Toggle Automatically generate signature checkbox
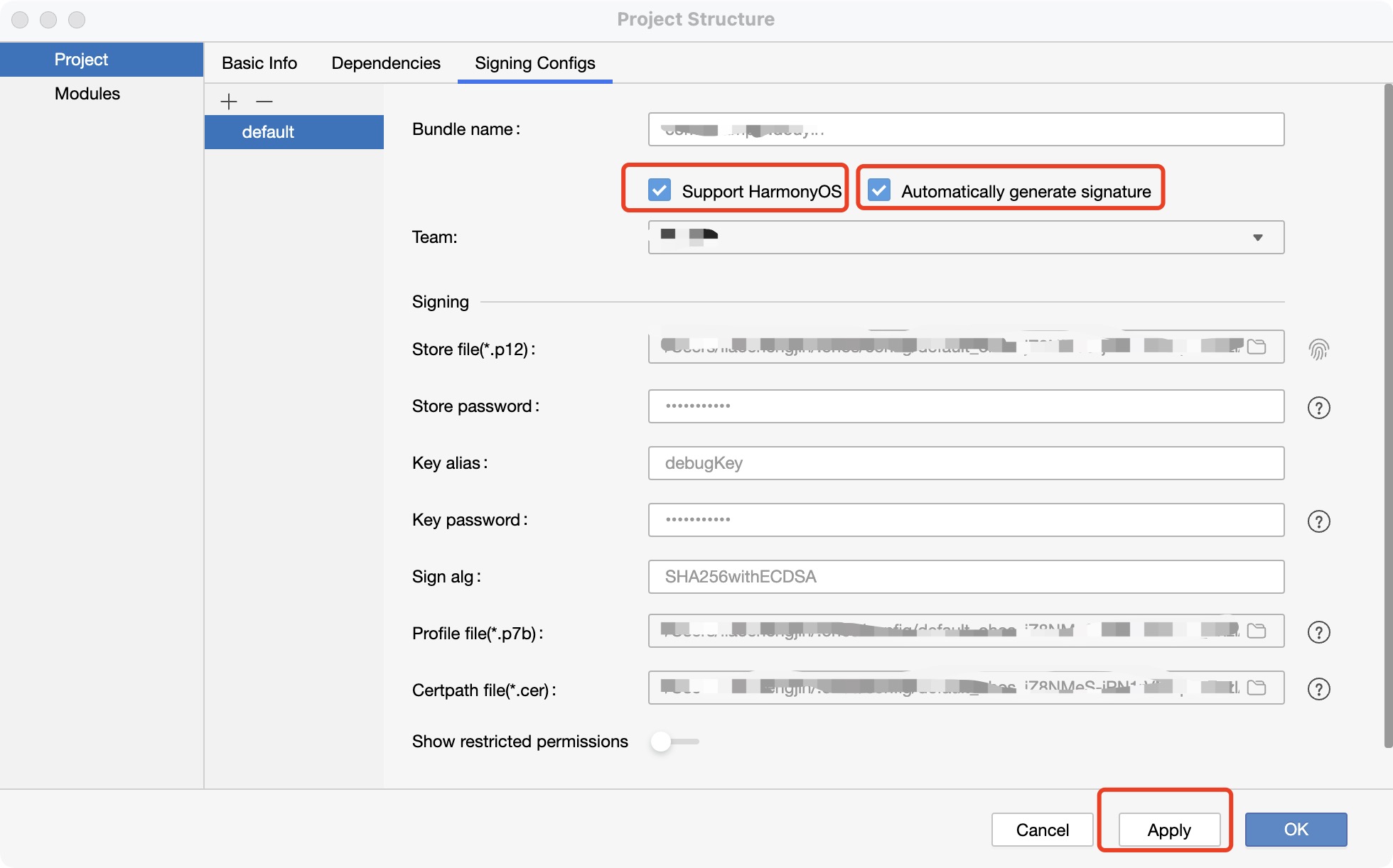 pos(879,190)
